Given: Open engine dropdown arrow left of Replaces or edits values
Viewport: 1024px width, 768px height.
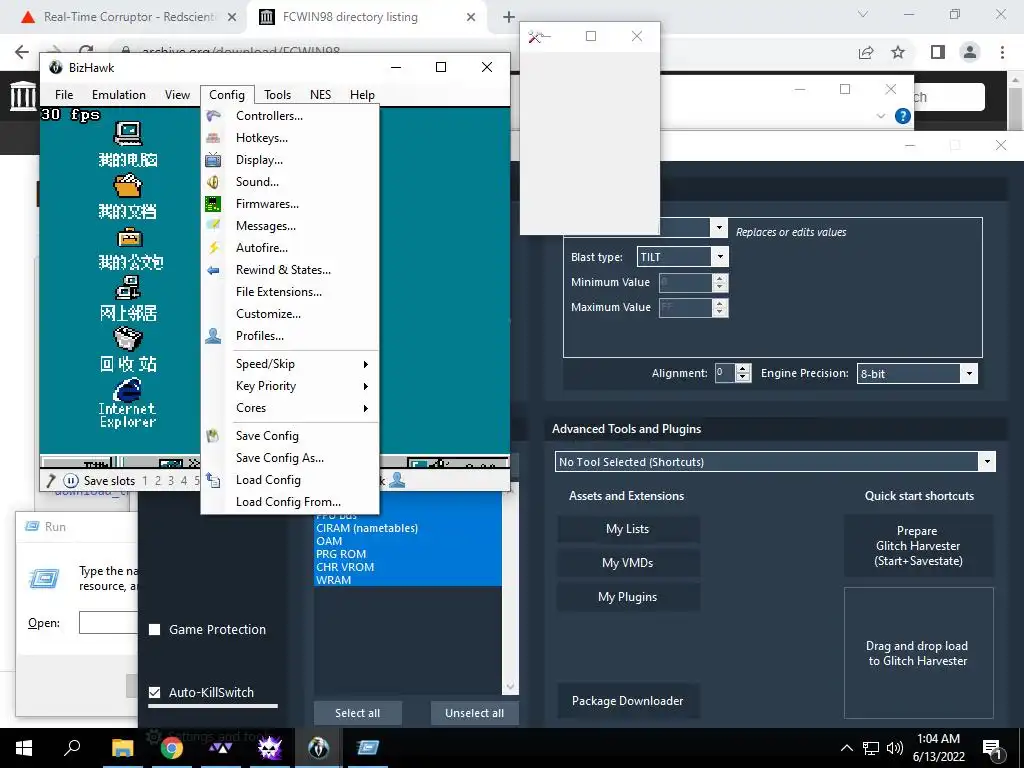Looking at the screenshot, I should click(719, 227).
